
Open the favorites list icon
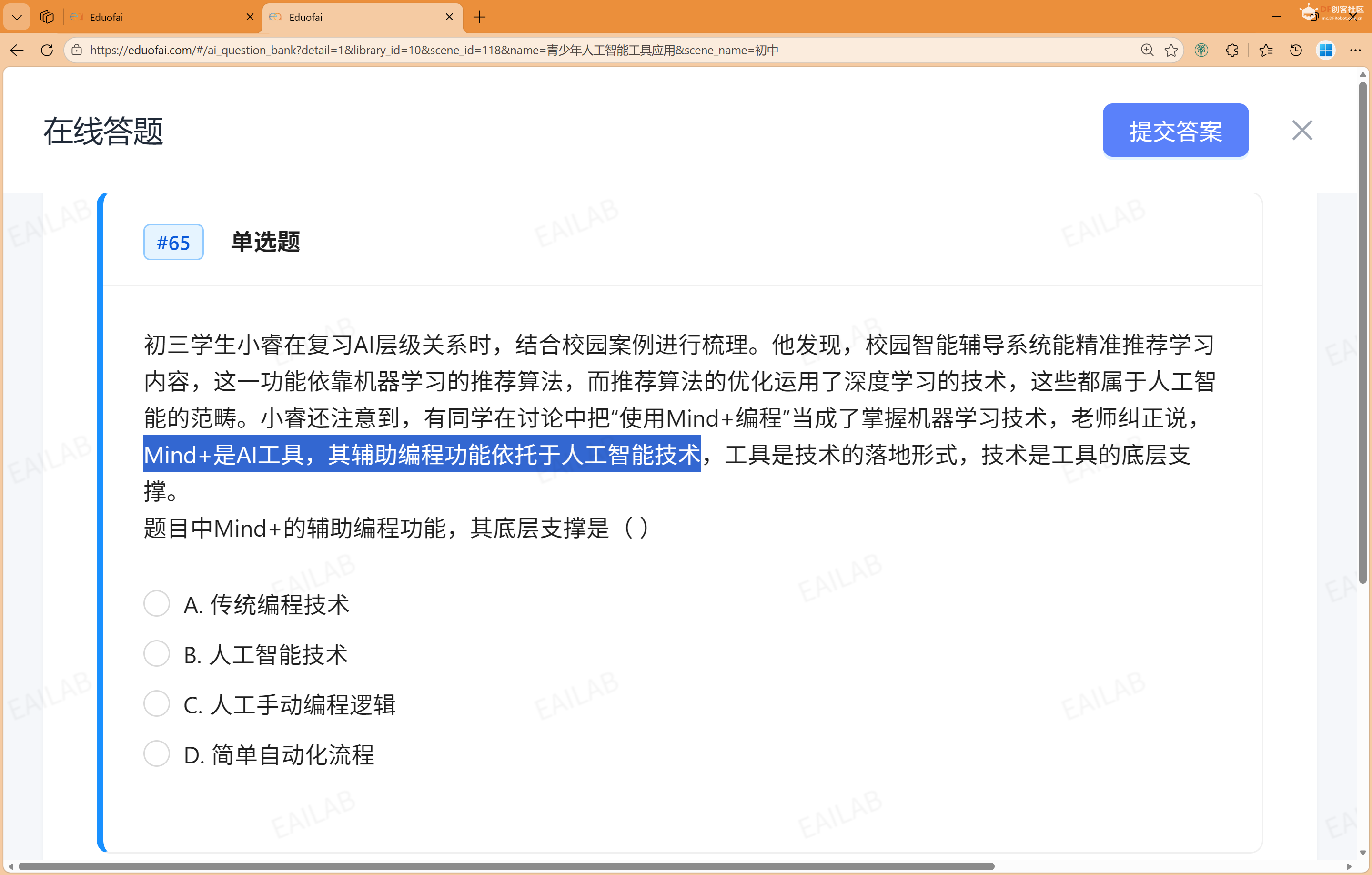coord(1266,50)
